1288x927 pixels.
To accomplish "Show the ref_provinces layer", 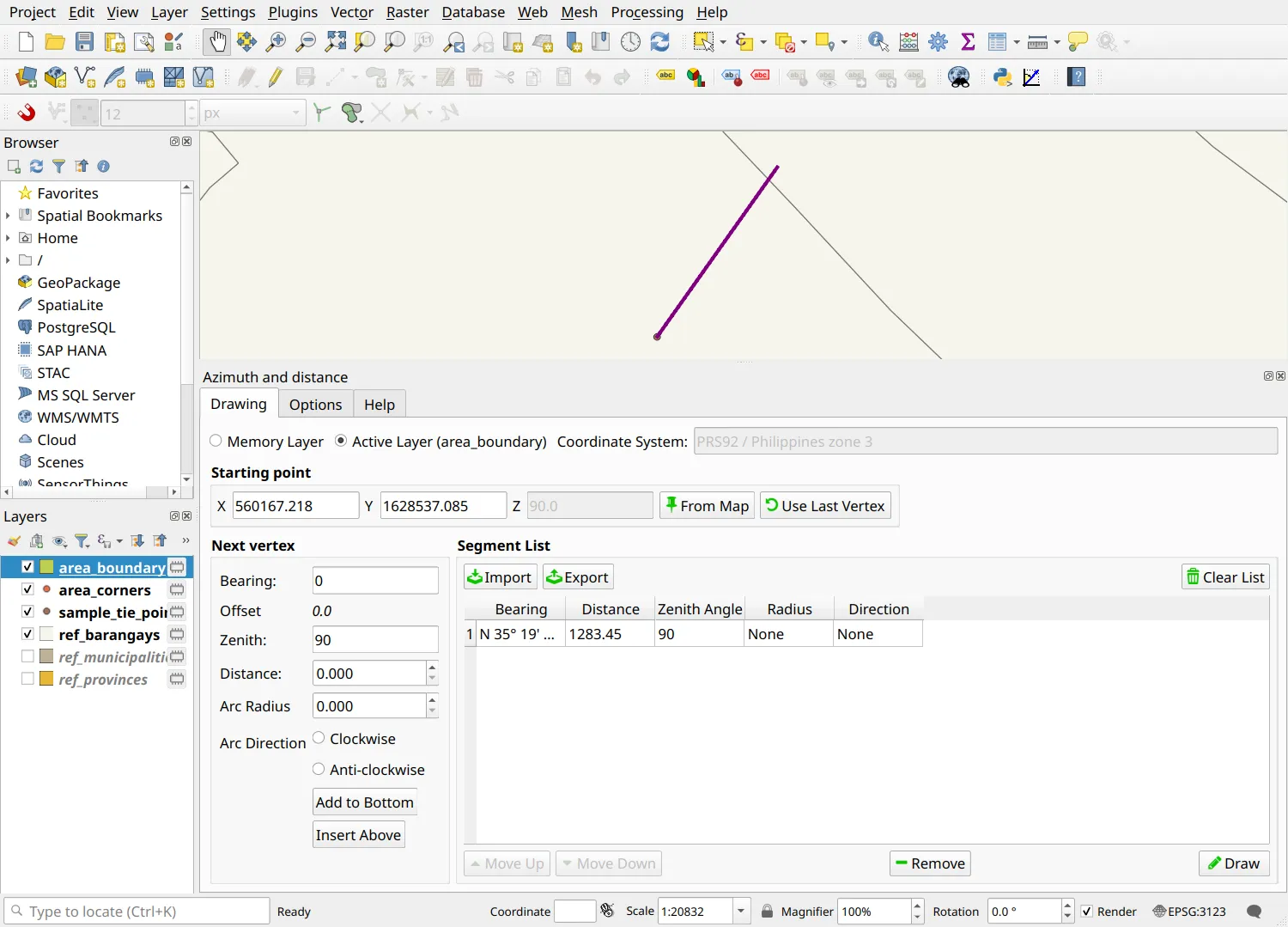I will [27, 679].
